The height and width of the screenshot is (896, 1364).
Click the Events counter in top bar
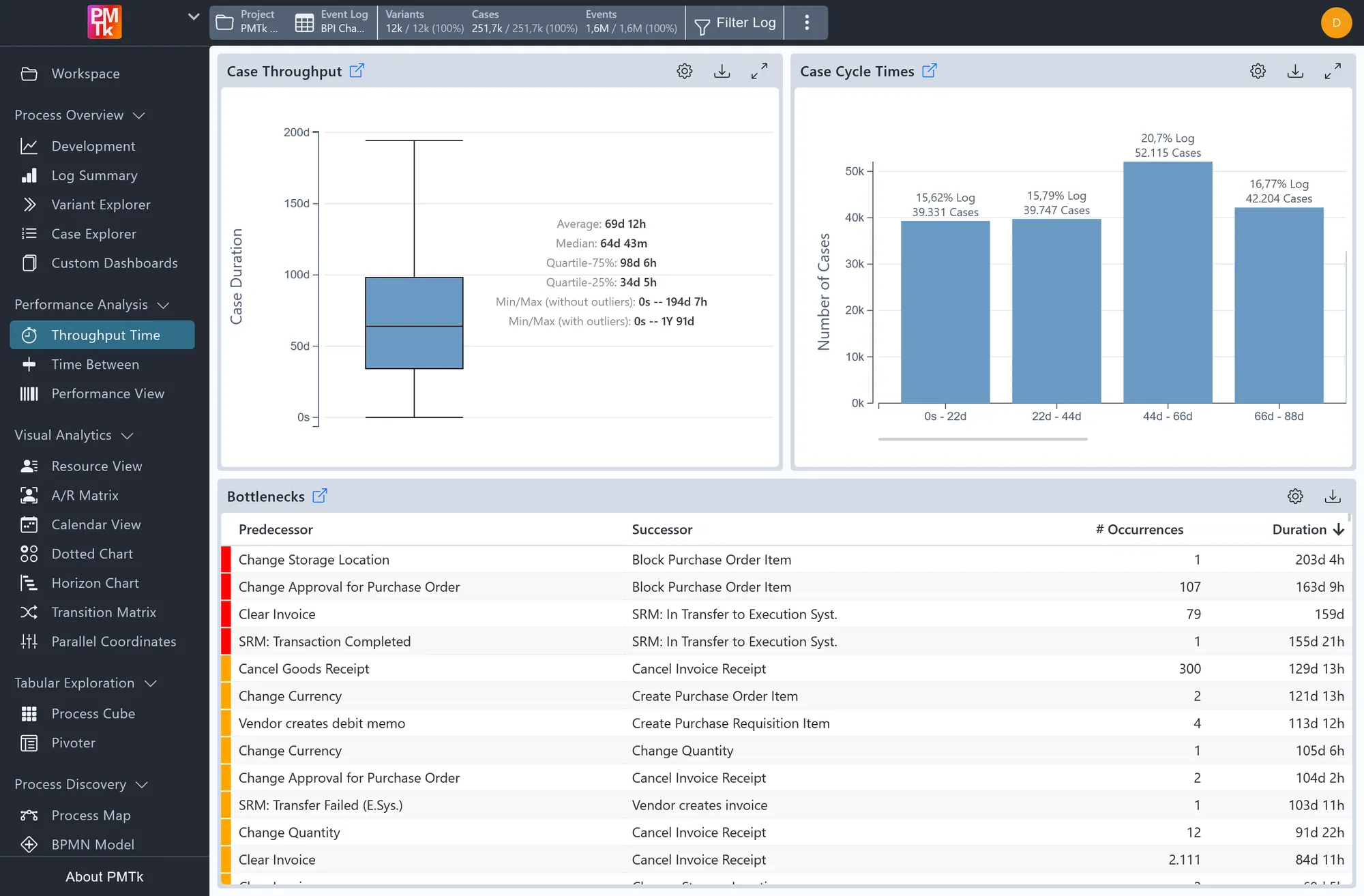pyautogui.click(x=632, y=22)
